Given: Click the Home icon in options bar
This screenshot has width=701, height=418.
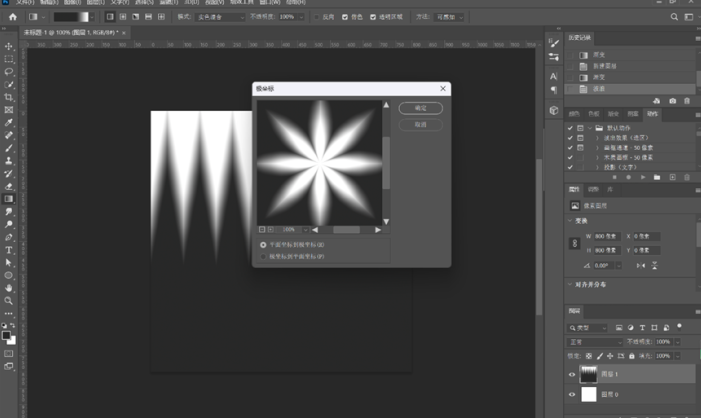Looking at the screenshot, I should tap(12, 17).
